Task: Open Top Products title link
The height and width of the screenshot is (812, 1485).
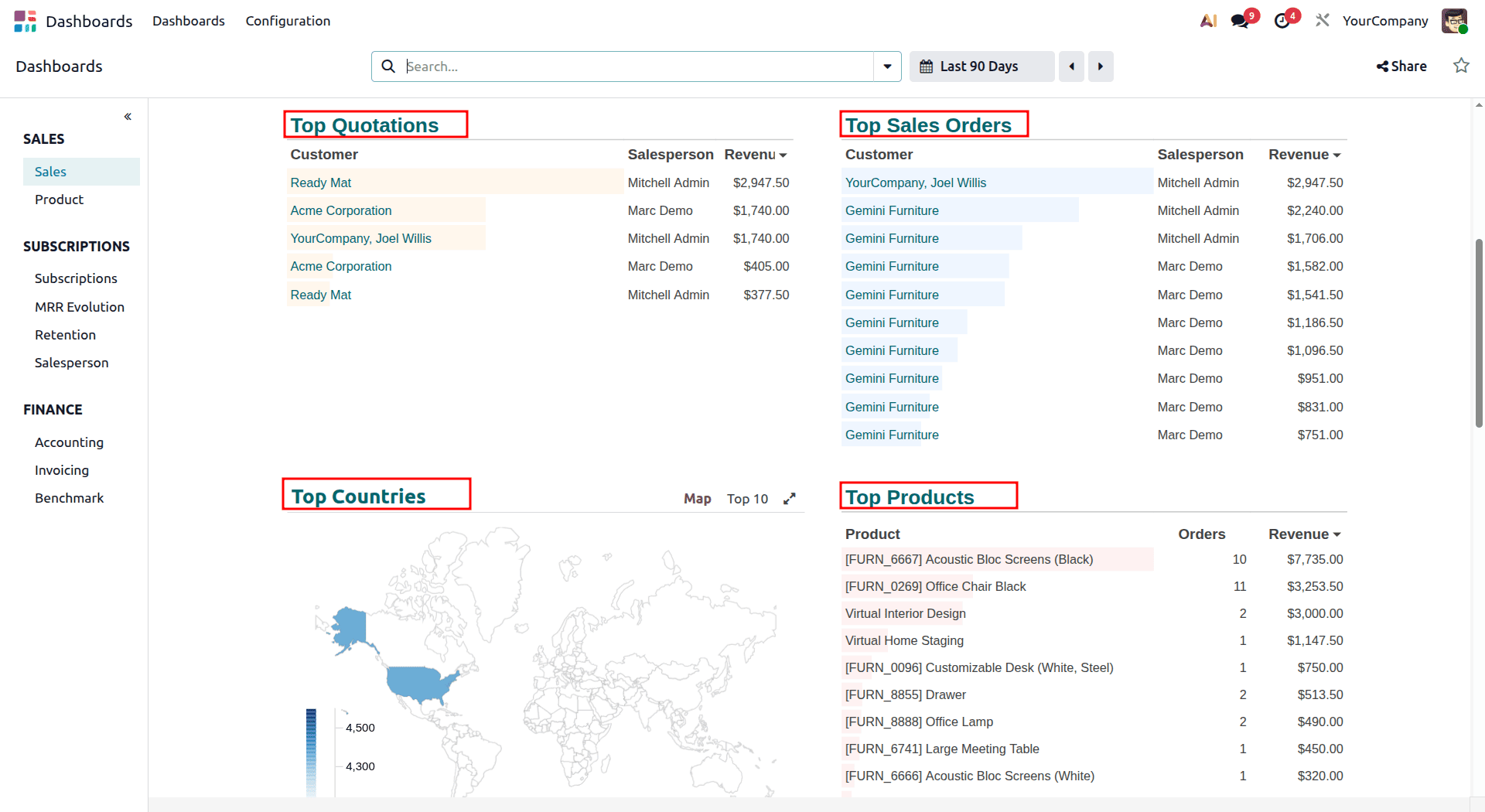Action: (x=910, y=497)
